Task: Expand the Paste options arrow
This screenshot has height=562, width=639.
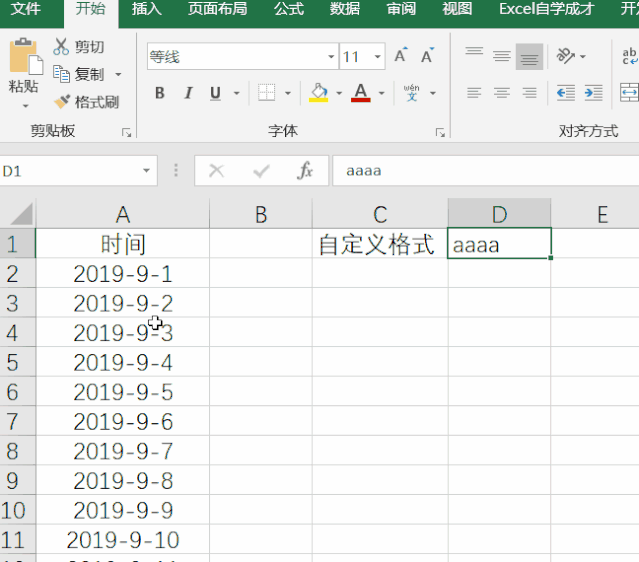Action: click(25, 106)
